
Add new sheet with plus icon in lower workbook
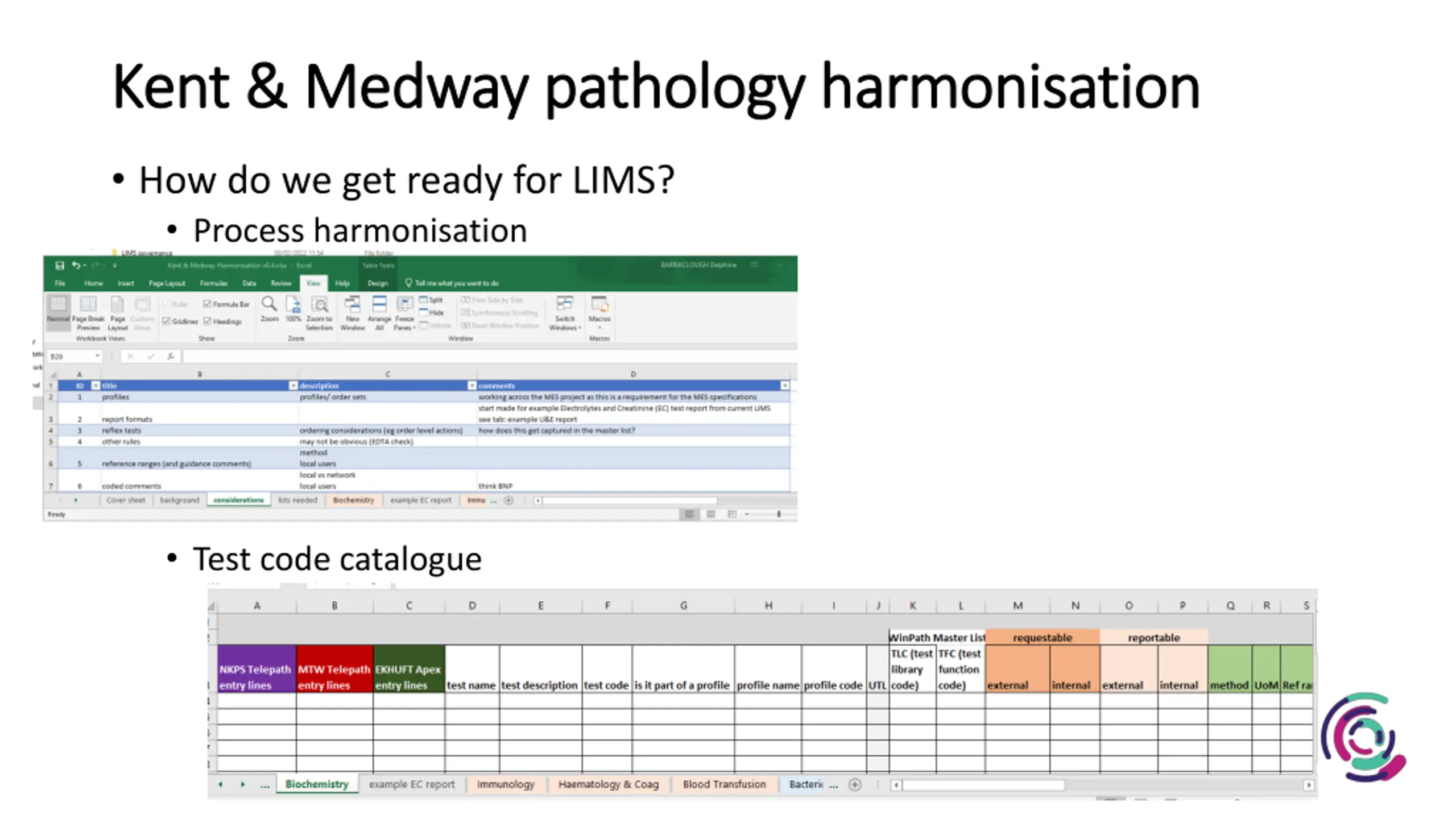pyautogui.click(x=854, y=784)
